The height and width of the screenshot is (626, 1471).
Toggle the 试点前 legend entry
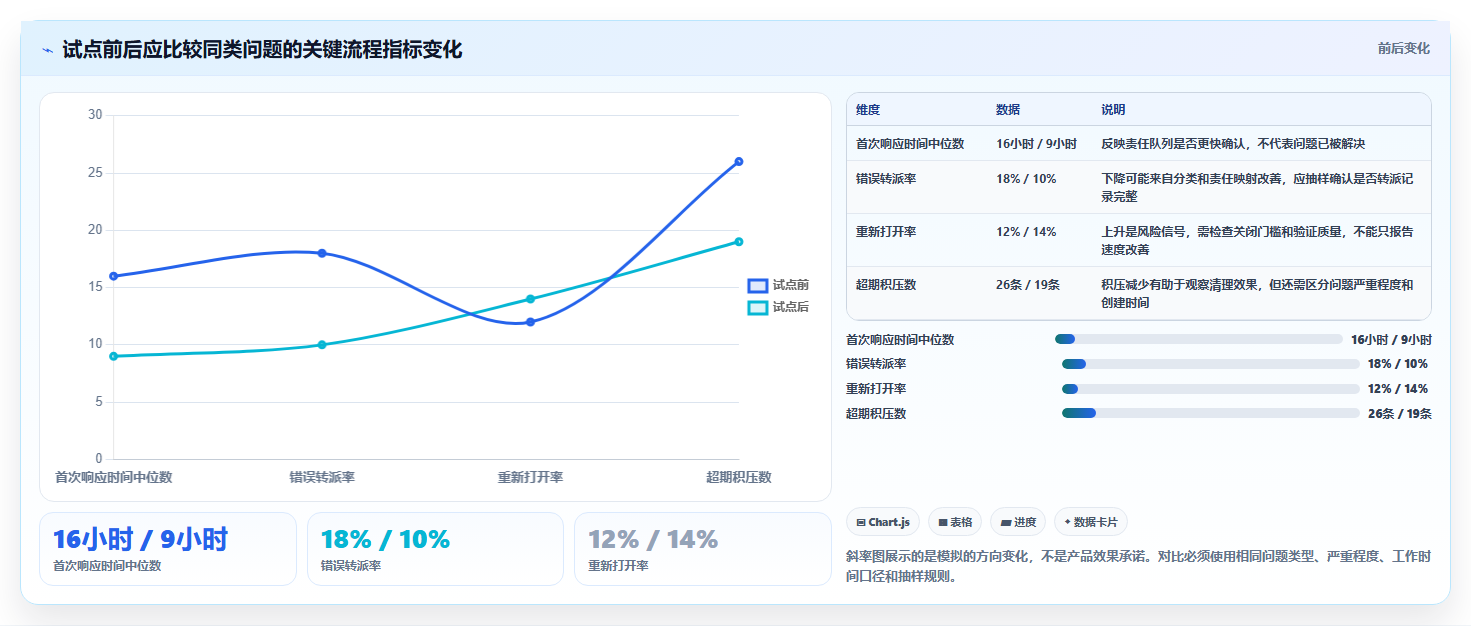point(779,285)
